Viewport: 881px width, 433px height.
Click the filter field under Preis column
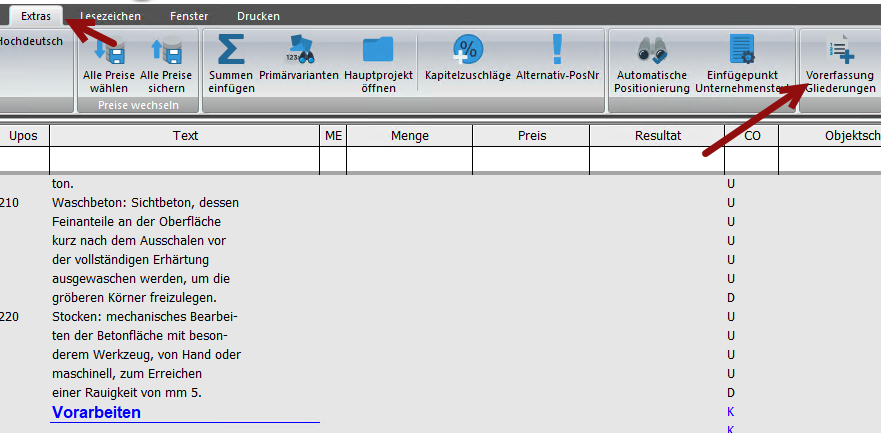531,159
